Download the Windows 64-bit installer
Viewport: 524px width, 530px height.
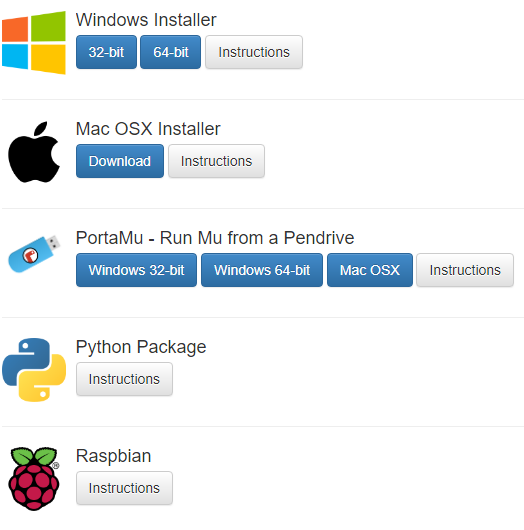point(170,52)
